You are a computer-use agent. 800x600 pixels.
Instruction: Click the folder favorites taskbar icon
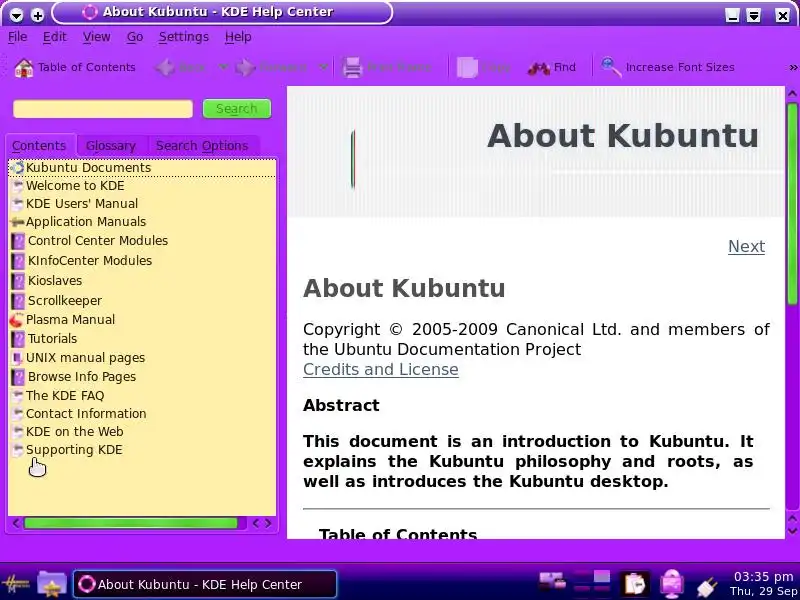pos(52,584)
